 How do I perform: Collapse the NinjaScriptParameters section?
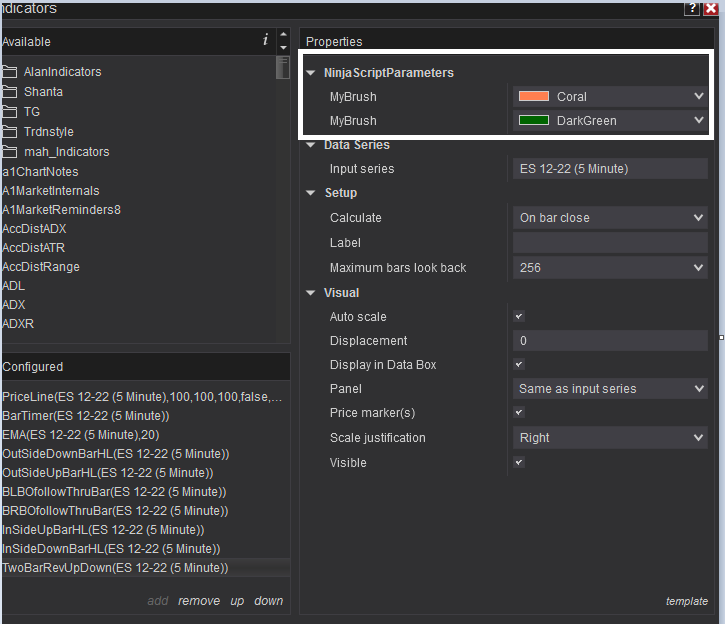311,73
